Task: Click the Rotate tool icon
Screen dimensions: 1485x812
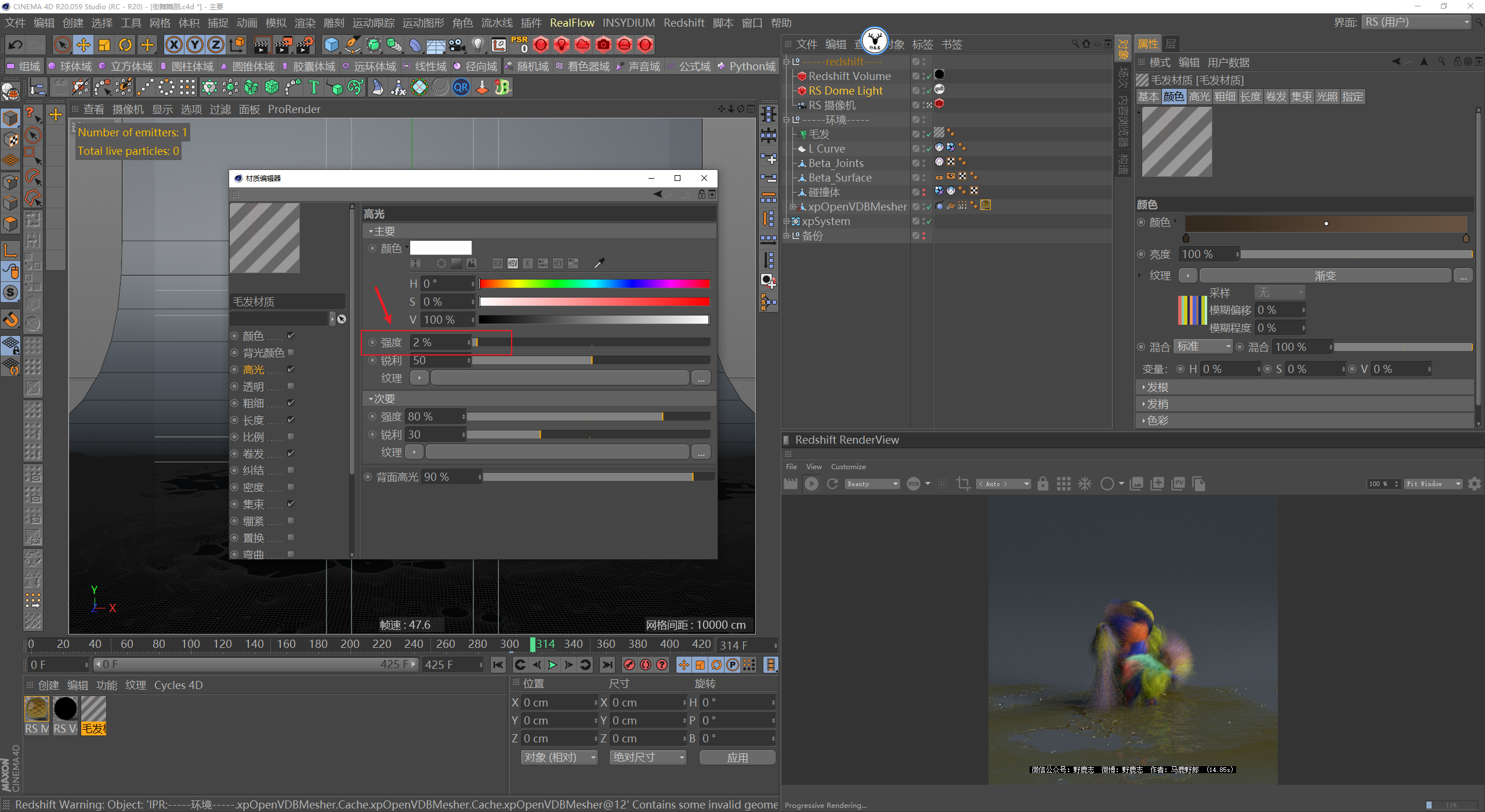Action: tap(125, 45)
